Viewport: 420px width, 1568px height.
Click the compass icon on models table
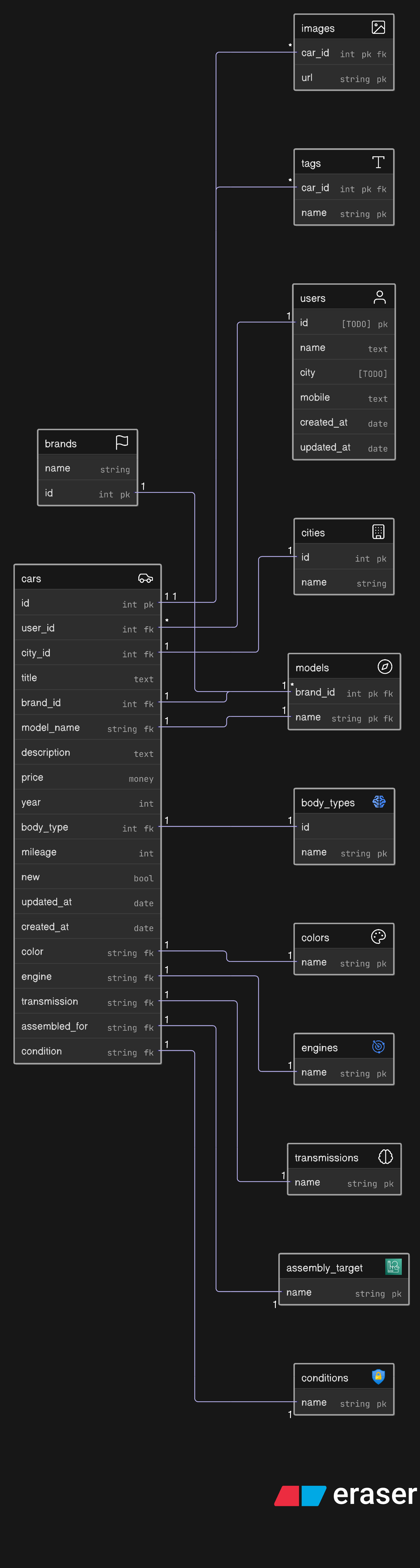tap(385, 667)
